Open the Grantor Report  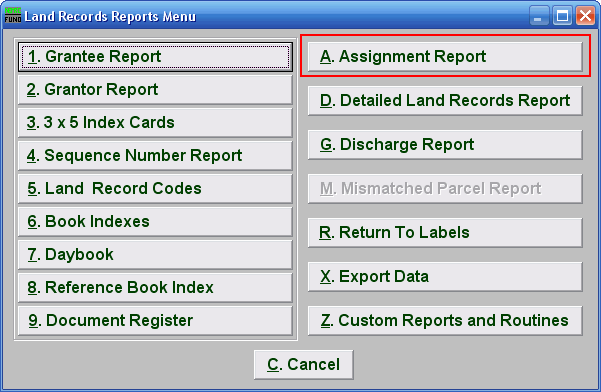click(x=155, y=90)
